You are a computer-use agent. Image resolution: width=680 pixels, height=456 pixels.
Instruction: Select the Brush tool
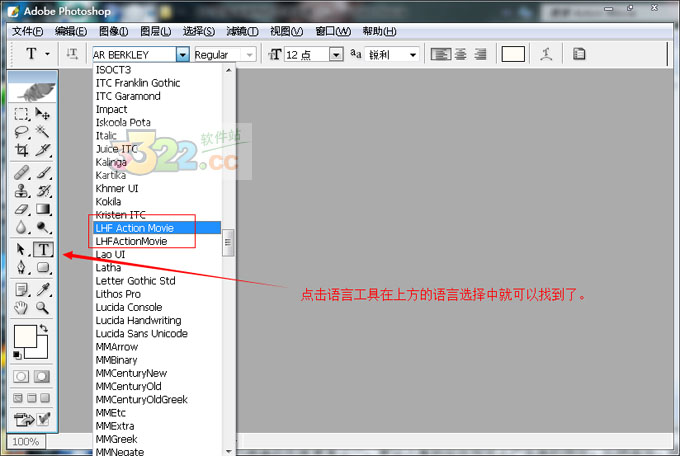(42, 173)
